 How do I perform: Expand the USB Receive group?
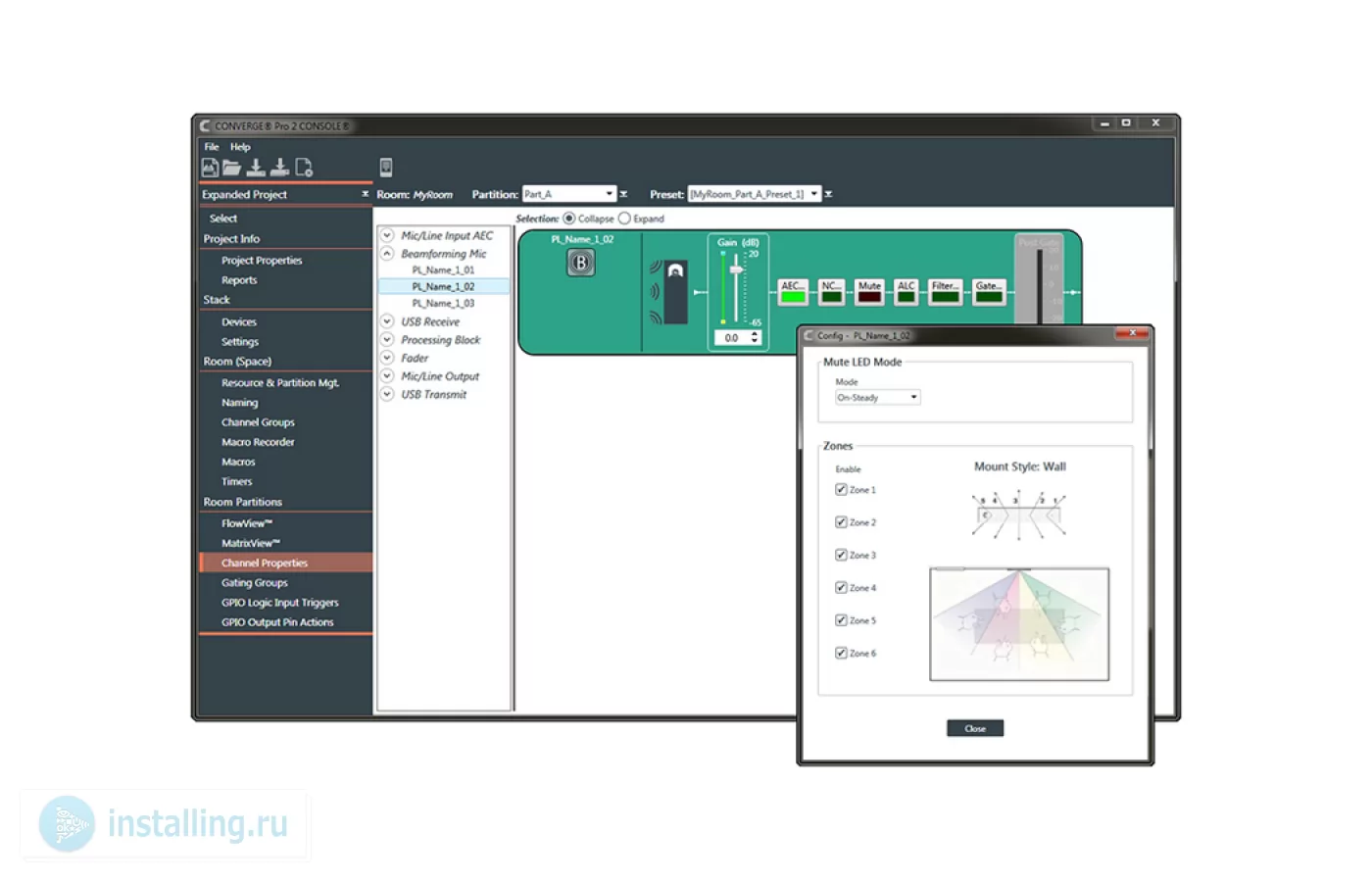pos(387,321)
